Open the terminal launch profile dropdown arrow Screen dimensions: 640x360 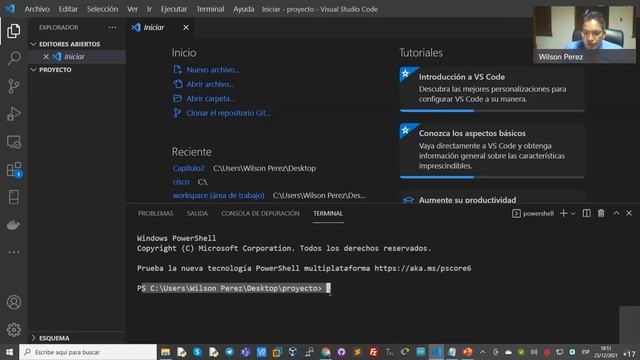(573, 213)
